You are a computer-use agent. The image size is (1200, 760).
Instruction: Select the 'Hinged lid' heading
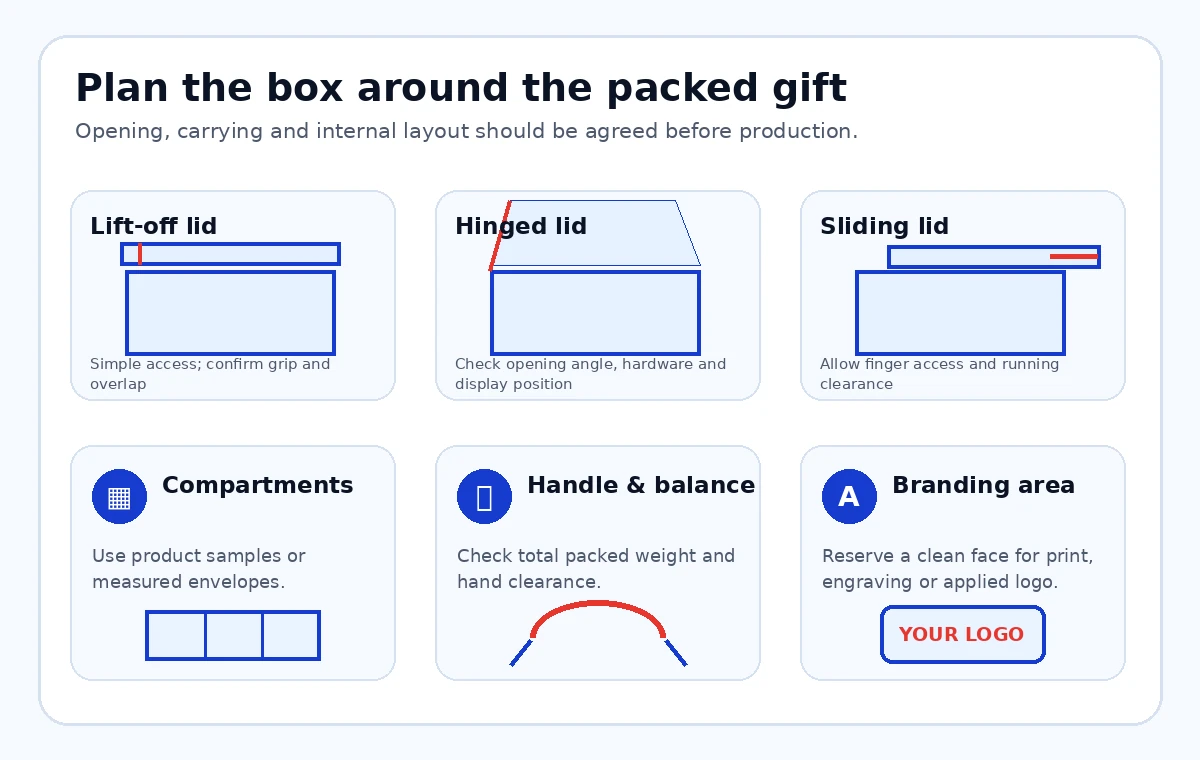click(x=521, y=226)
